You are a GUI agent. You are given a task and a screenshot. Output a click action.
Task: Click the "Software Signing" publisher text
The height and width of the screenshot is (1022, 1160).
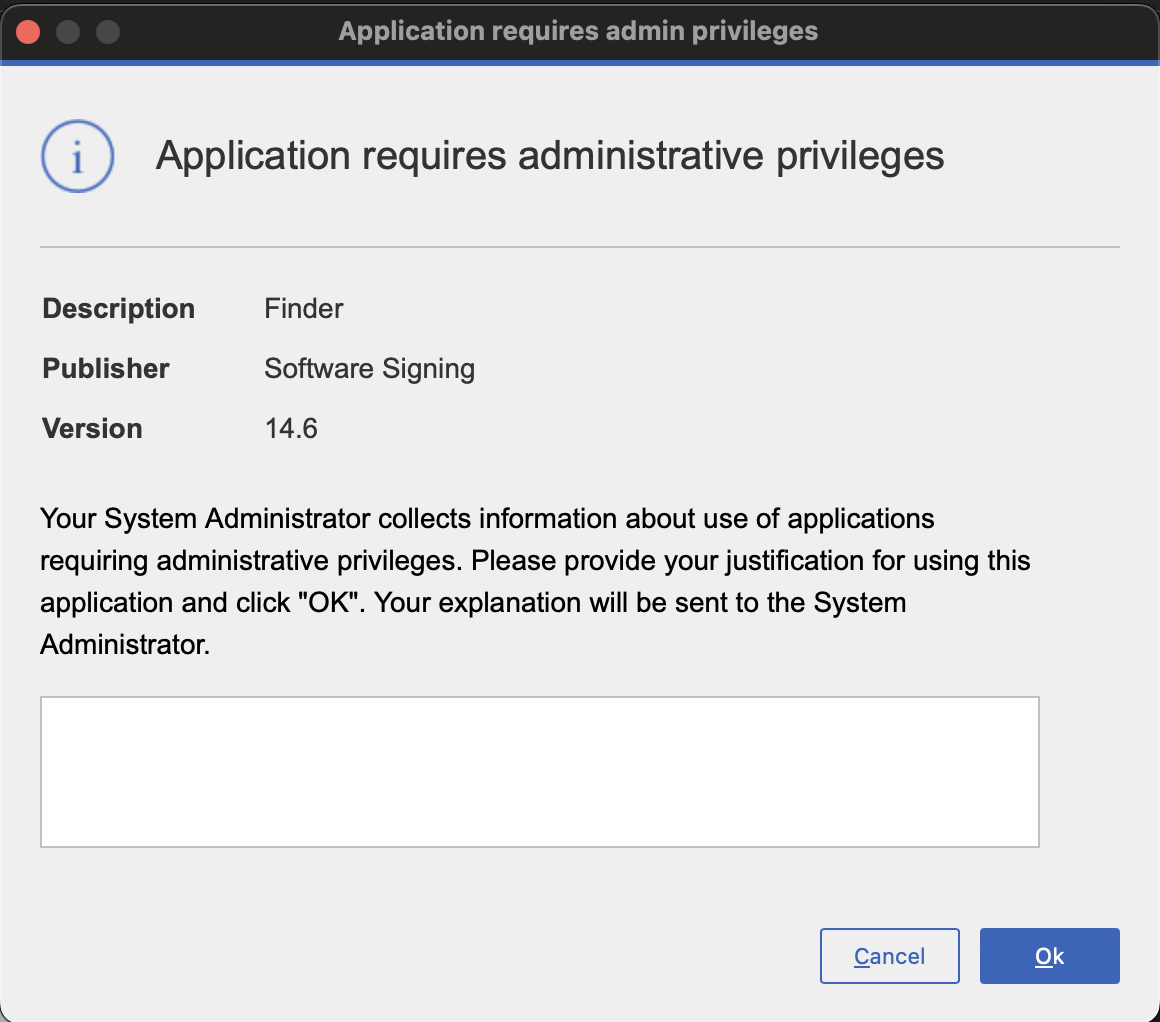pyautogui.click(x=369, y=369)
